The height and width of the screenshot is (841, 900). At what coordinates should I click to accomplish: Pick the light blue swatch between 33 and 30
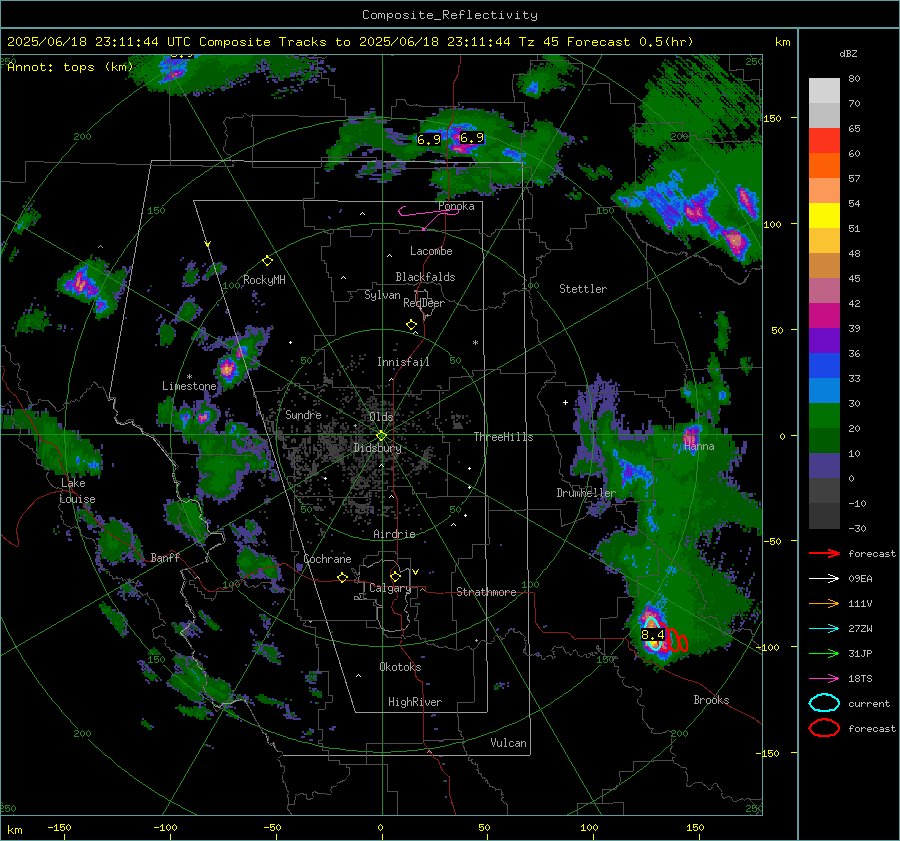824,391
